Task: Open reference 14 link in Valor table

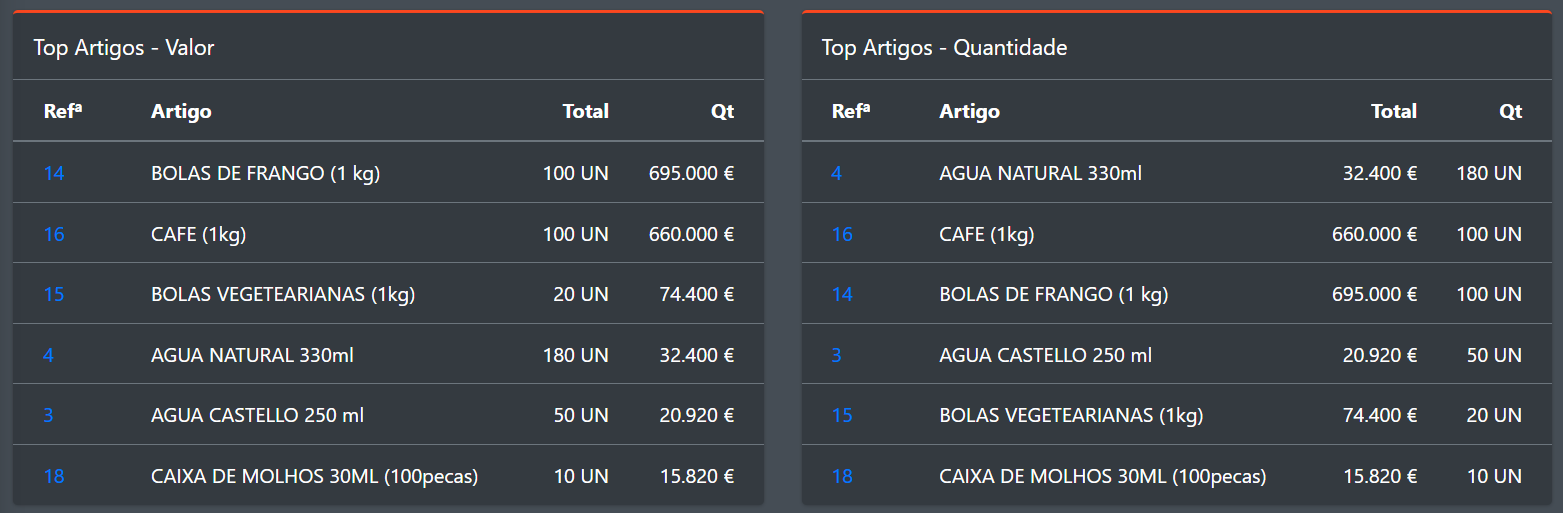Action: (54, 173)
